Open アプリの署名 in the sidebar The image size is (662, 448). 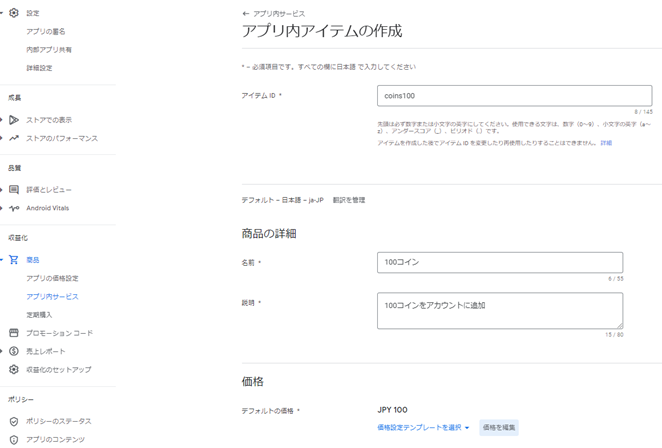[46, 32]
